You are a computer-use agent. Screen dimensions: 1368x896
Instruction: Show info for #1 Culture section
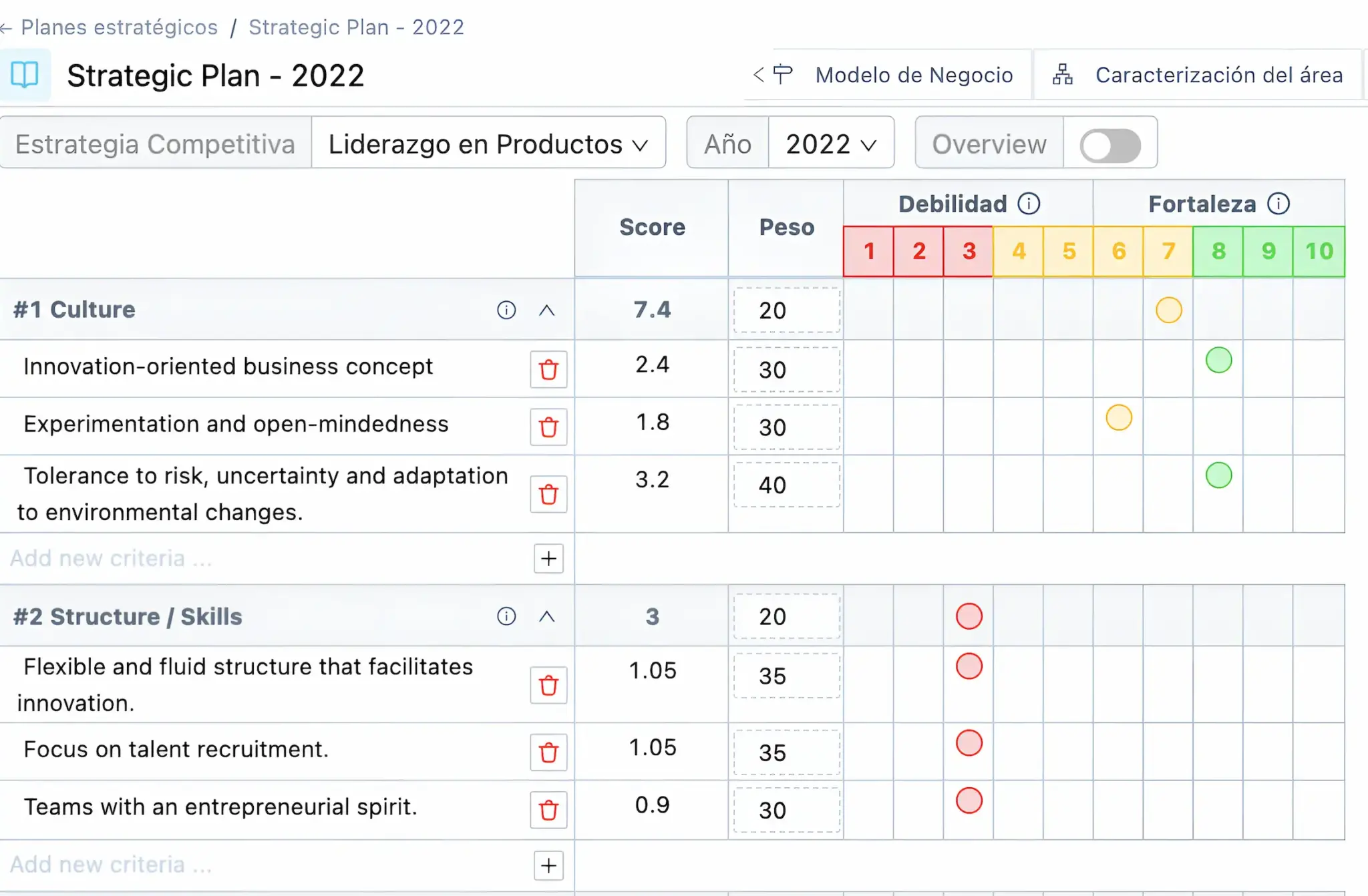pyautogui.click(x=506, y=310)
